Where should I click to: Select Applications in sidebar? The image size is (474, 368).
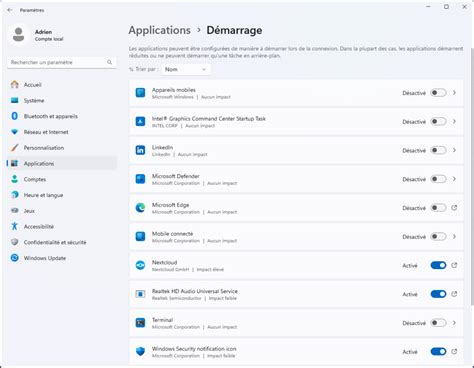(x=62, y=163)
